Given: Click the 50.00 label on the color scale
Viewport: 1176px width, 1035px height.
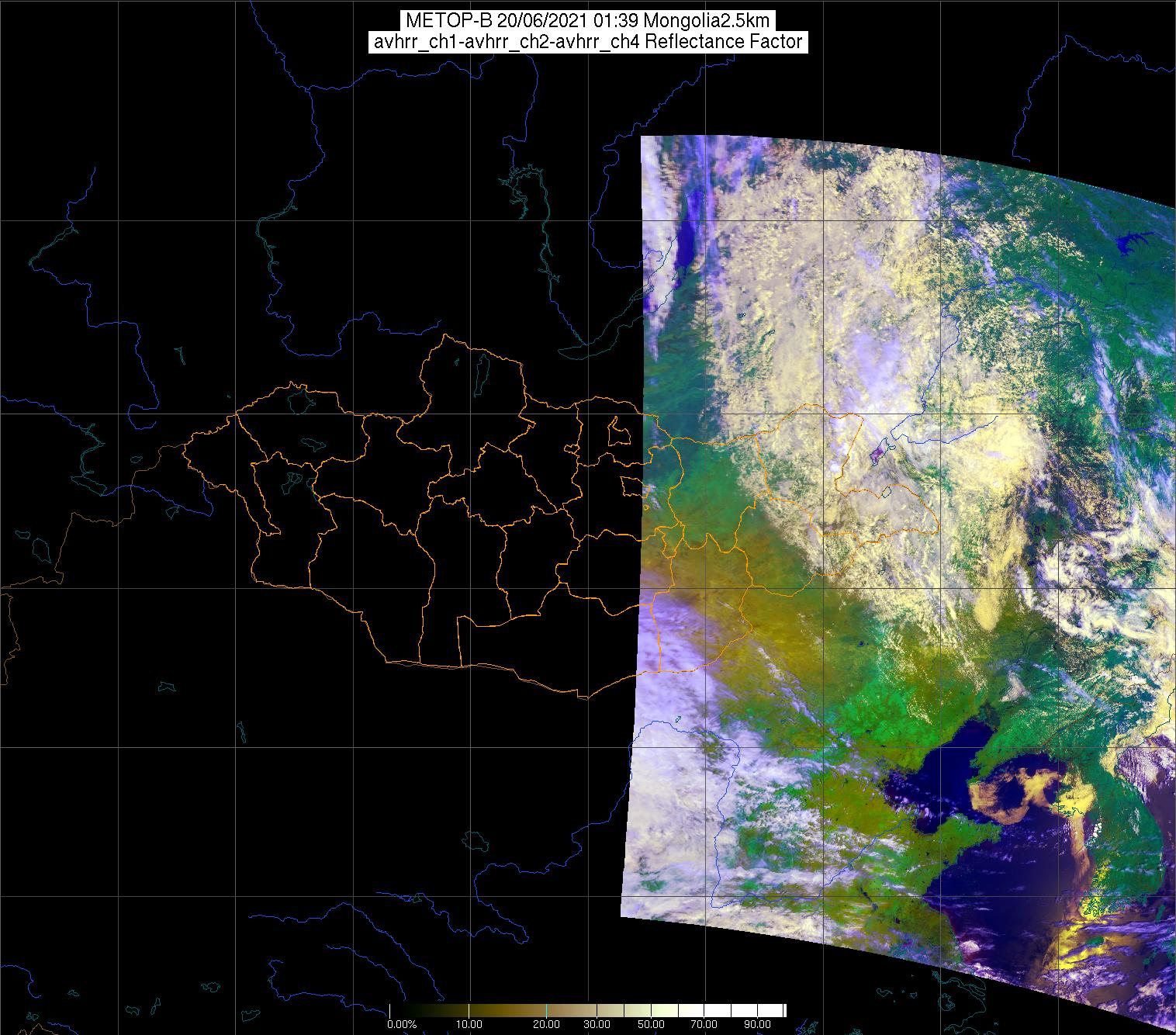Looking at the screenshot, I should (651, 1024).
